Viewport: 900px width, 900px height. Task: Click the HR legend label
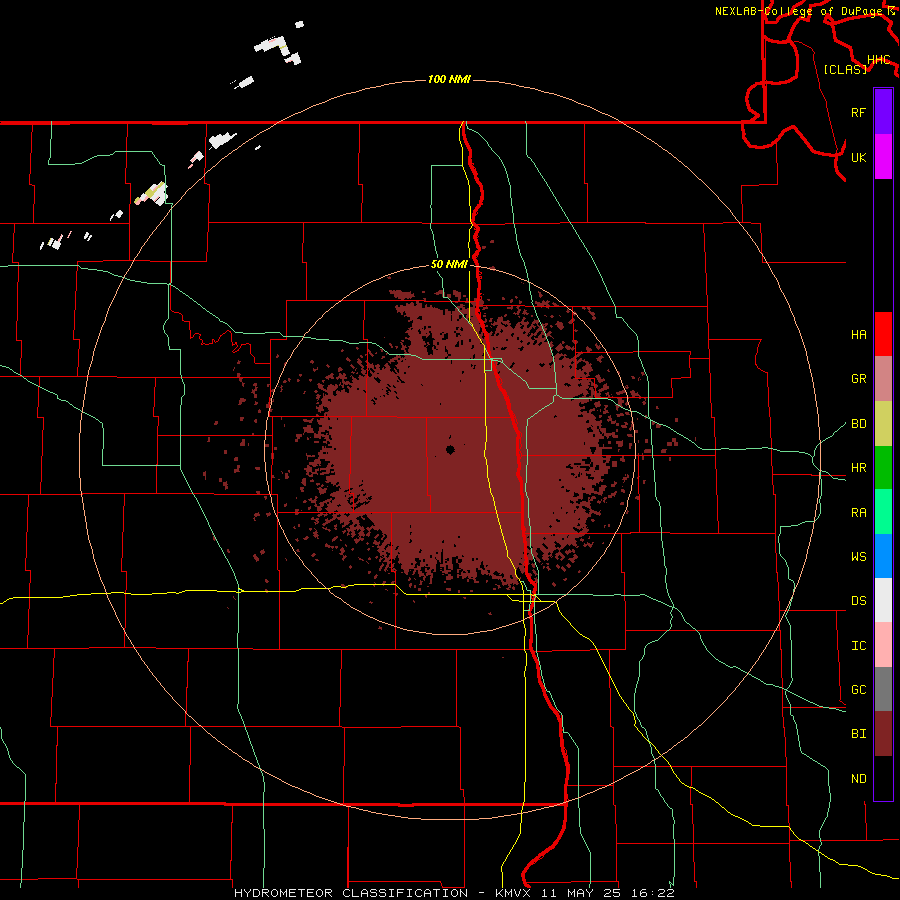point(858,468)
